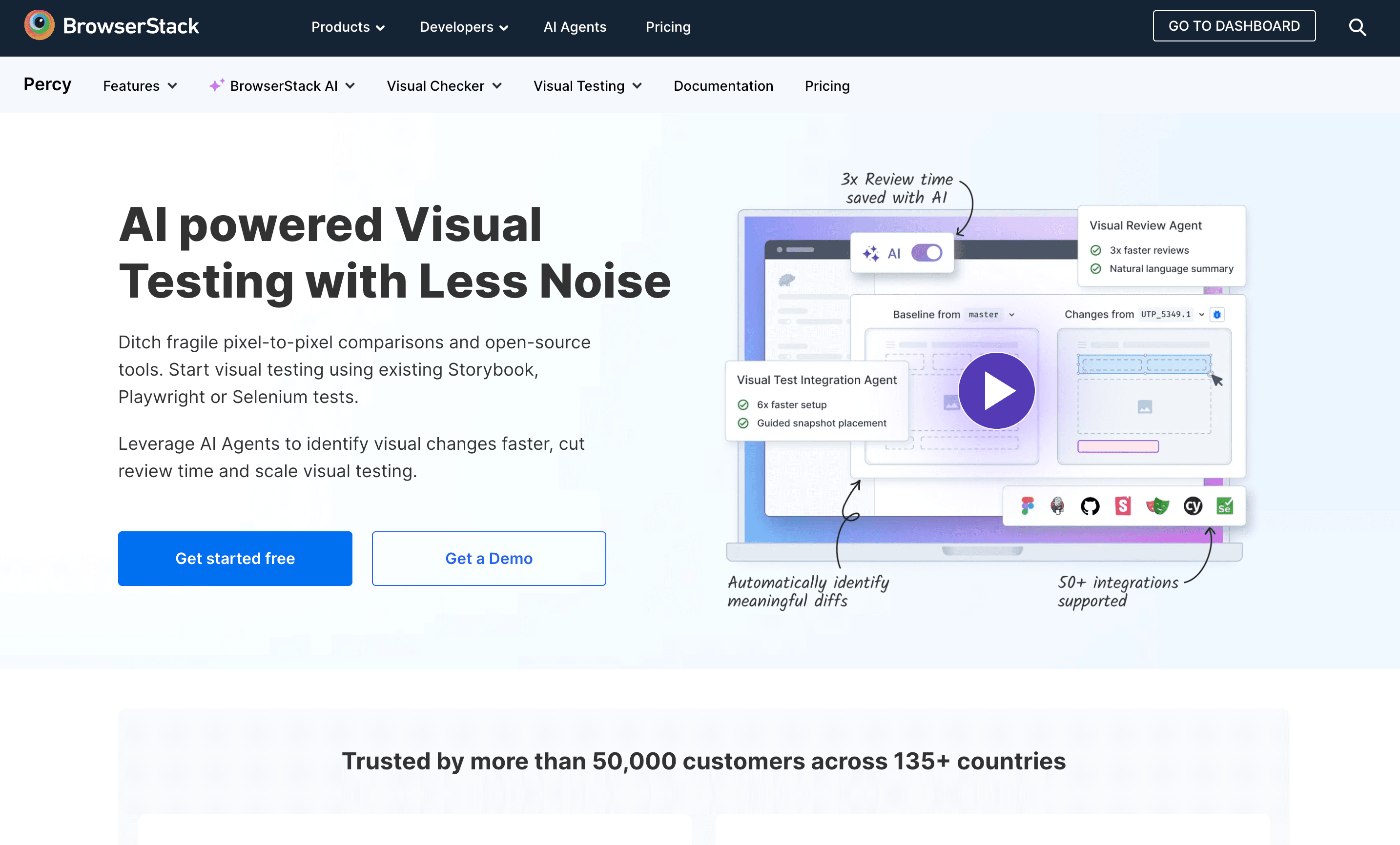
Task: Click the "Leverage AI Agents" paragraph
Action: pos(351,457)
